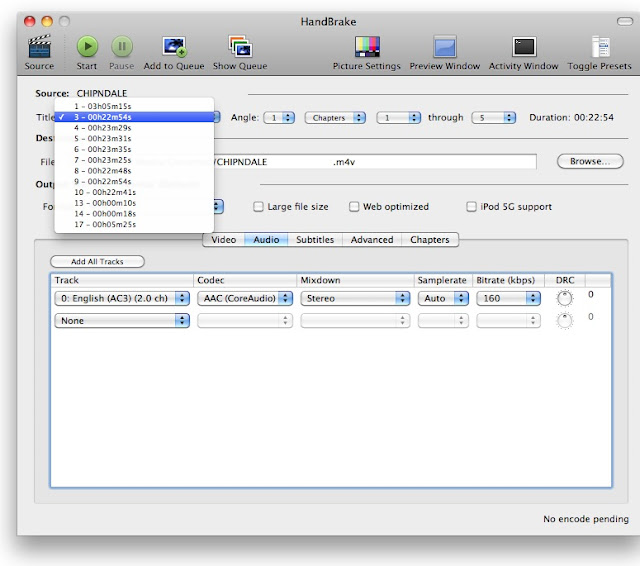The image size is (640, 566).
Task: Click the Samplerate column header
Action: tap(443, 280)
